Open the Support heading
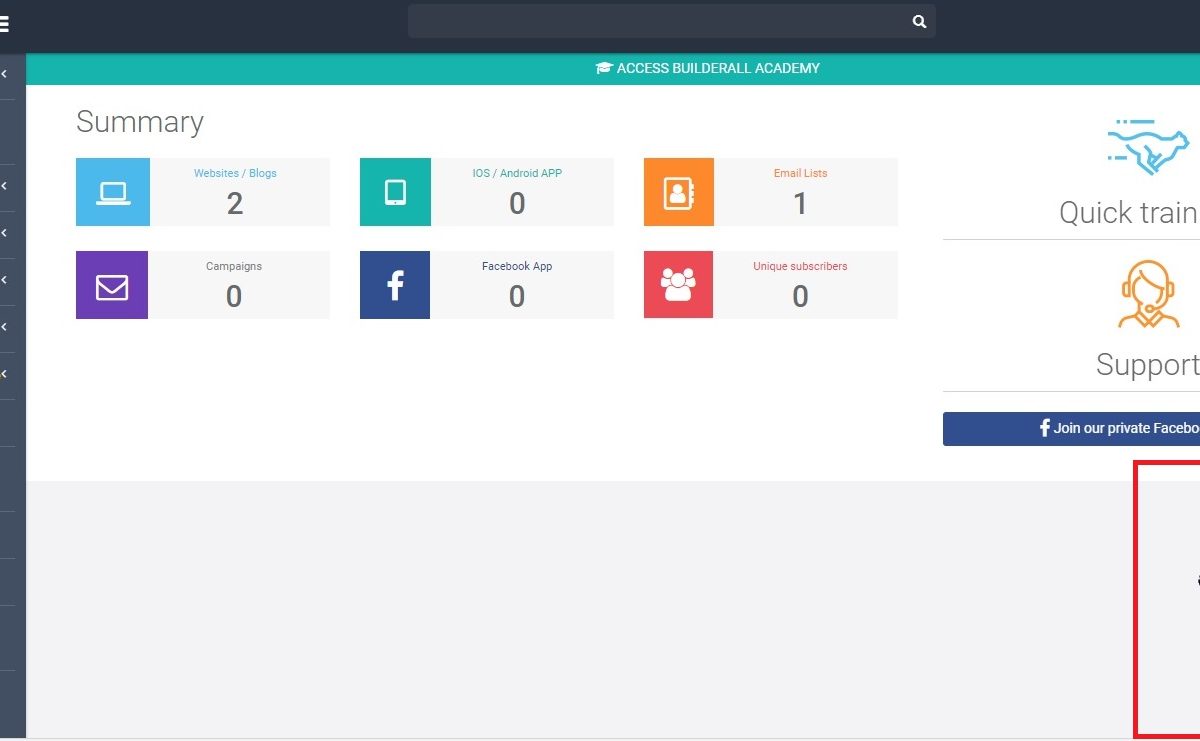The height and width of the screenshot is (741, 1200). click(x=1148, y=365)
